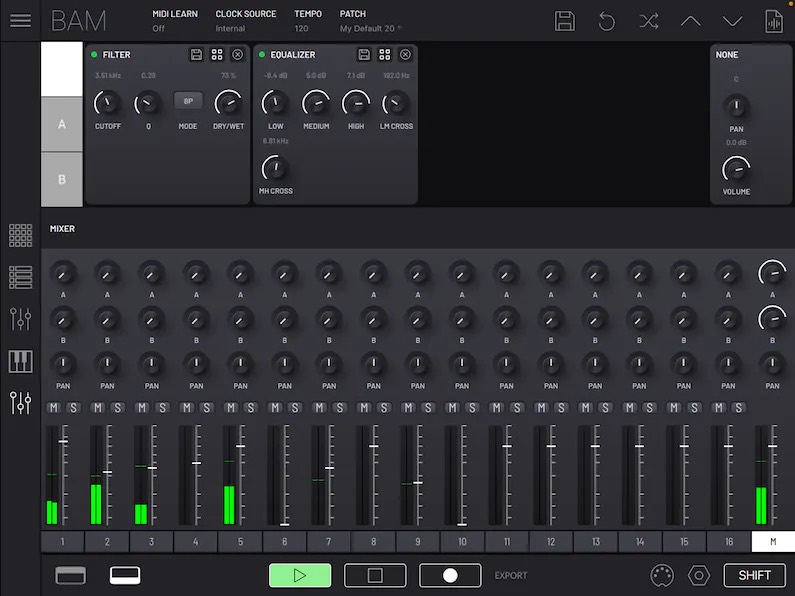The image size is (795, 596).
Task: Select effect bus B tab
Action: point(62,179)
